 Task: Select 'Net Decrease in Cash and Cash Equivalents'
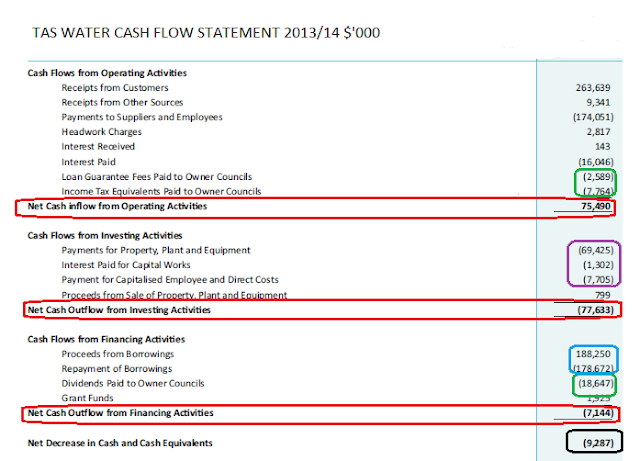click(120, 443)
